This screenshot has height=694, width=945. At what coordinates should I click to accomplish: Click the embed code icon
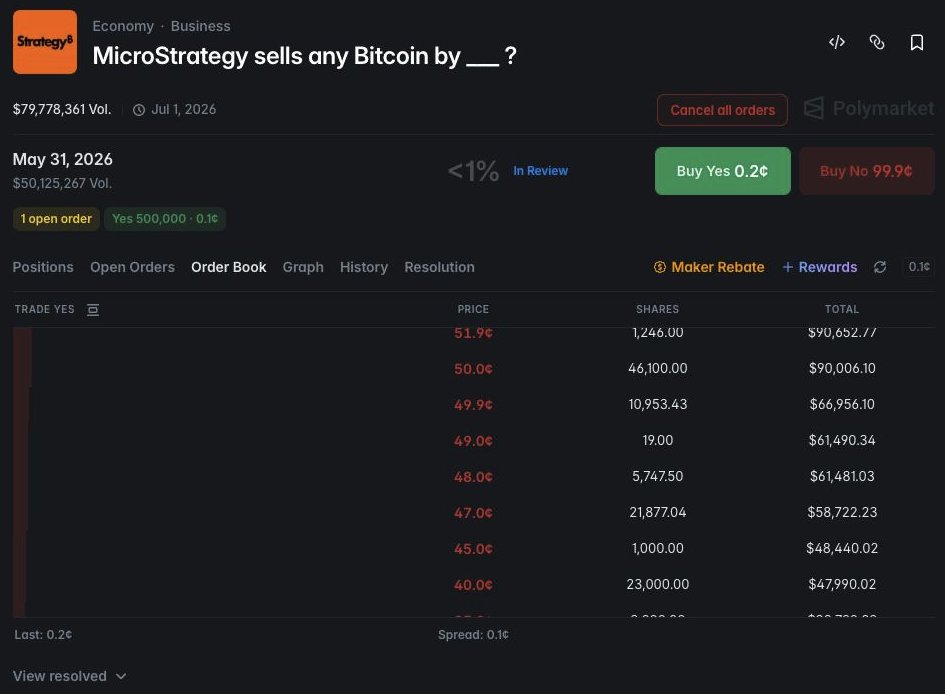837,42
